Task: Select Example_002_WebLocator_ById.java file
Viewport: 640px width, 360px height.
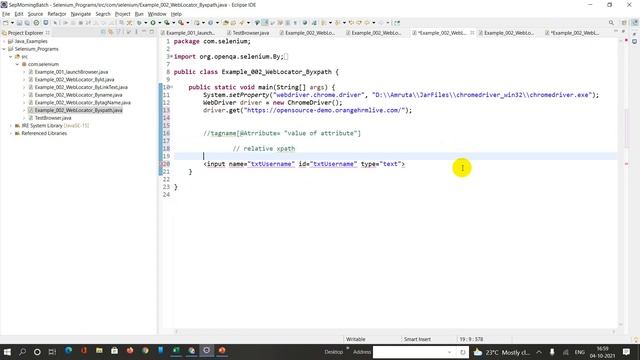Action: tap(74, 80)
